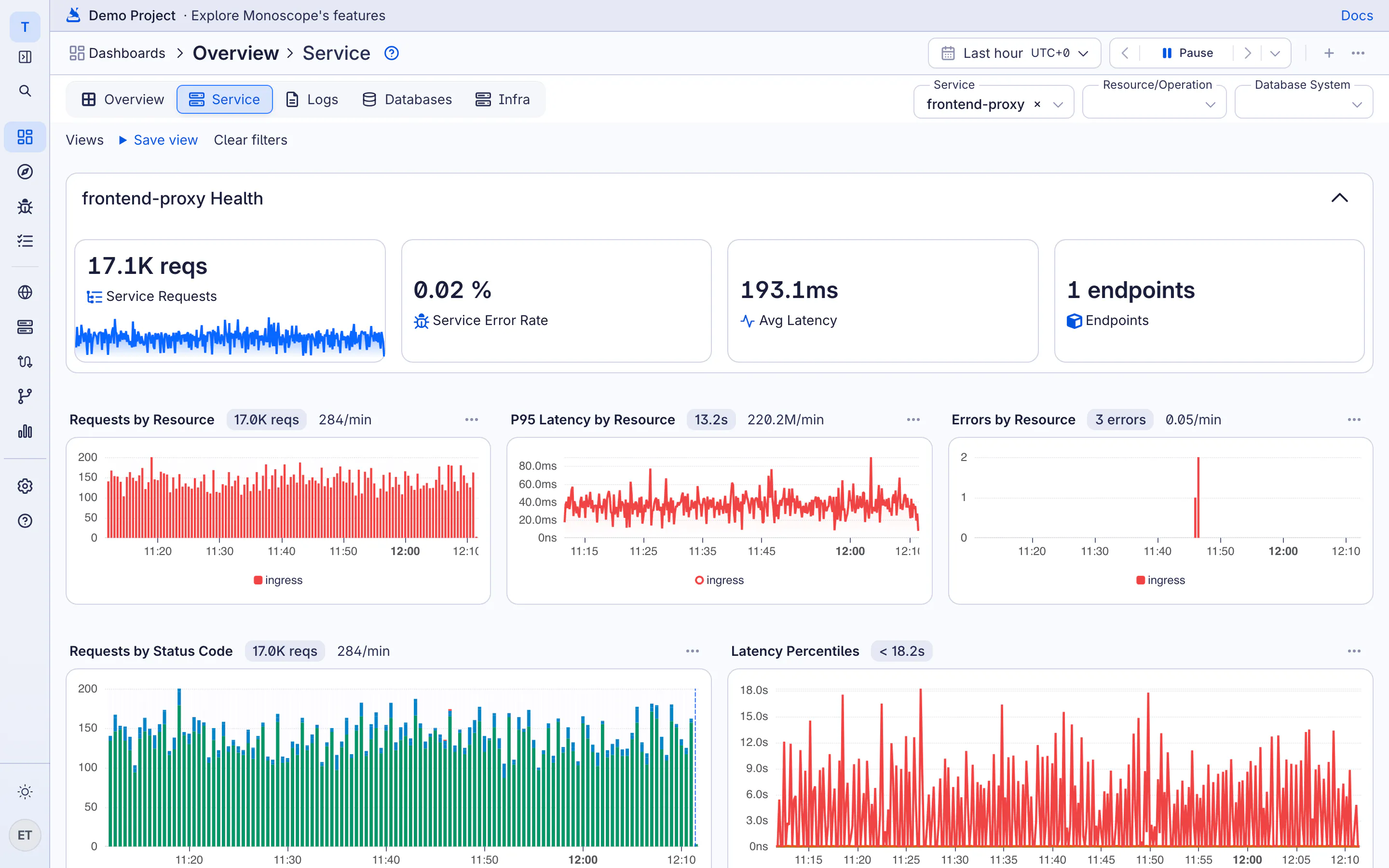Open the Database System dropdown
The image size is (1389, 868).
tap(1304, 102)
